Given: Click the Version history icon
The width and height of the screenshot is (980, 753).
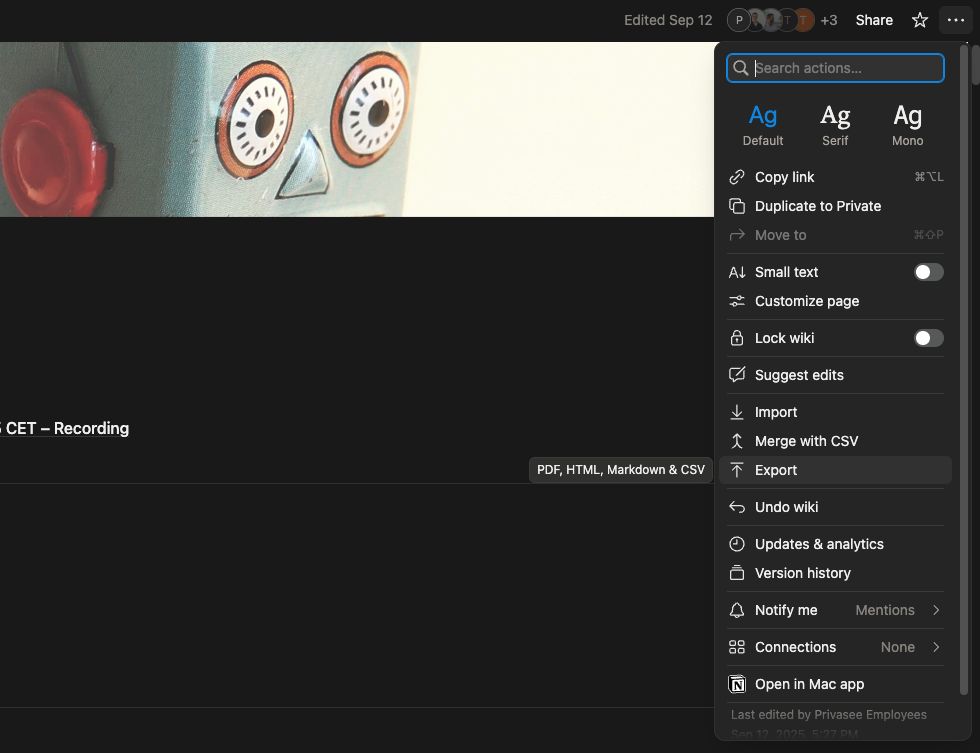Looking at the screenshot, I should coord(737,573).
